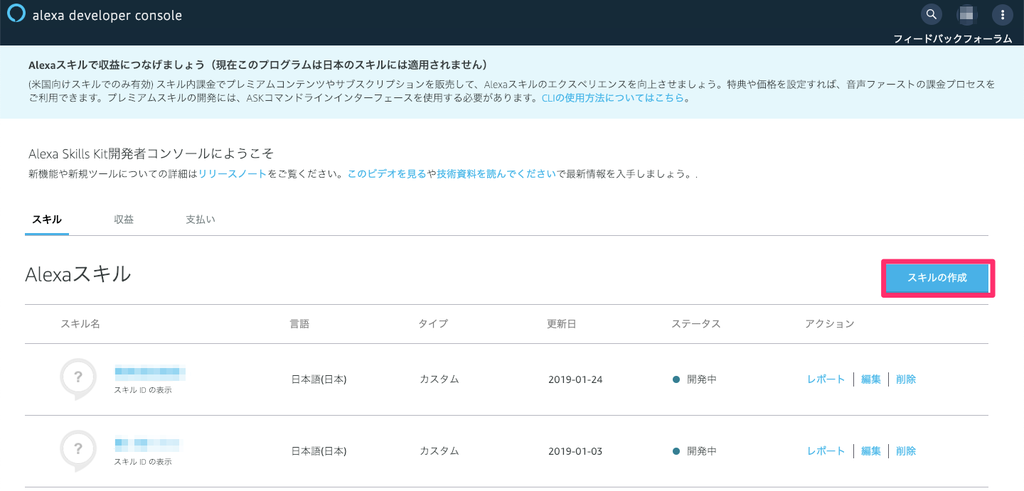The image size is (1024, 491).
Task: Click 開発中 status in 2019-01-24 row
Action: [x=695, y=379]
